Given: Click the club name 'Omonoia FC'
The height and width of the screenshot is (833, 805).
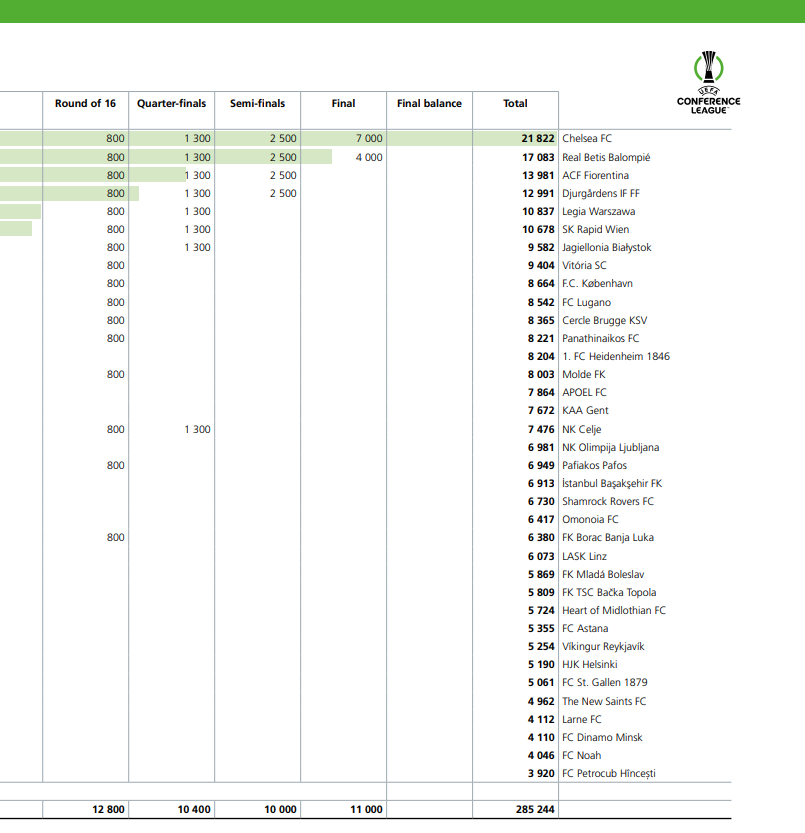Looking at the screenshot, I should [590, 520].
